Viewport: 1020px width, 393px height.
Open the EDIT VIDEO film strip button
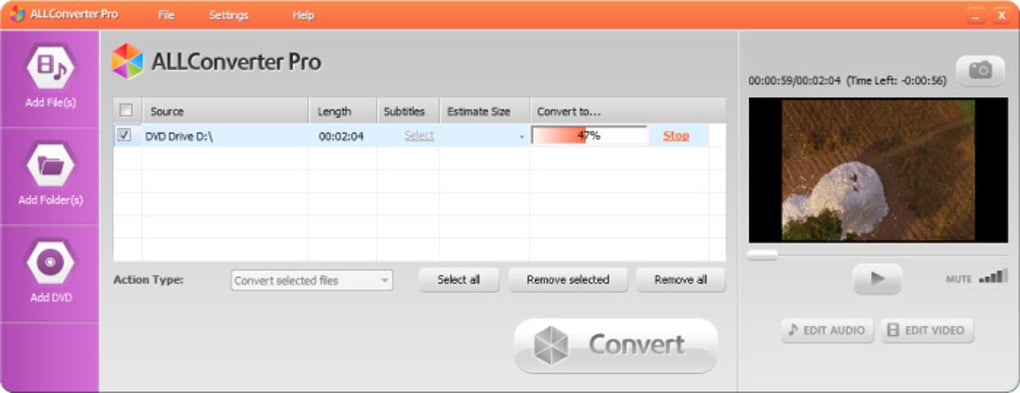click(x=926, y=330)
